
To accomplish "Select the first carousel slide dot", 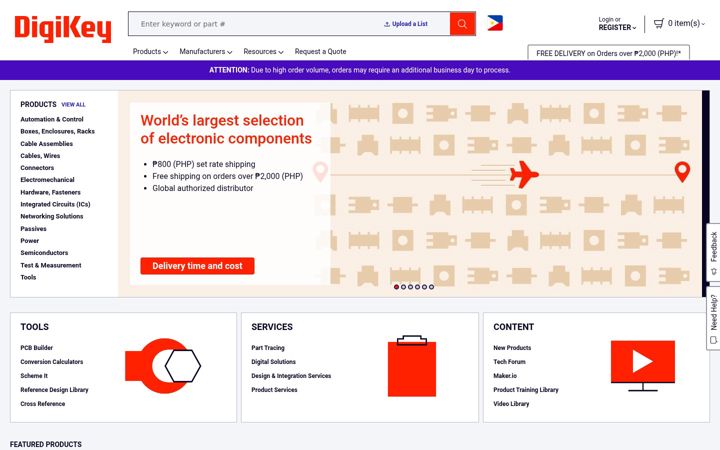I will [x=396, y=287].
